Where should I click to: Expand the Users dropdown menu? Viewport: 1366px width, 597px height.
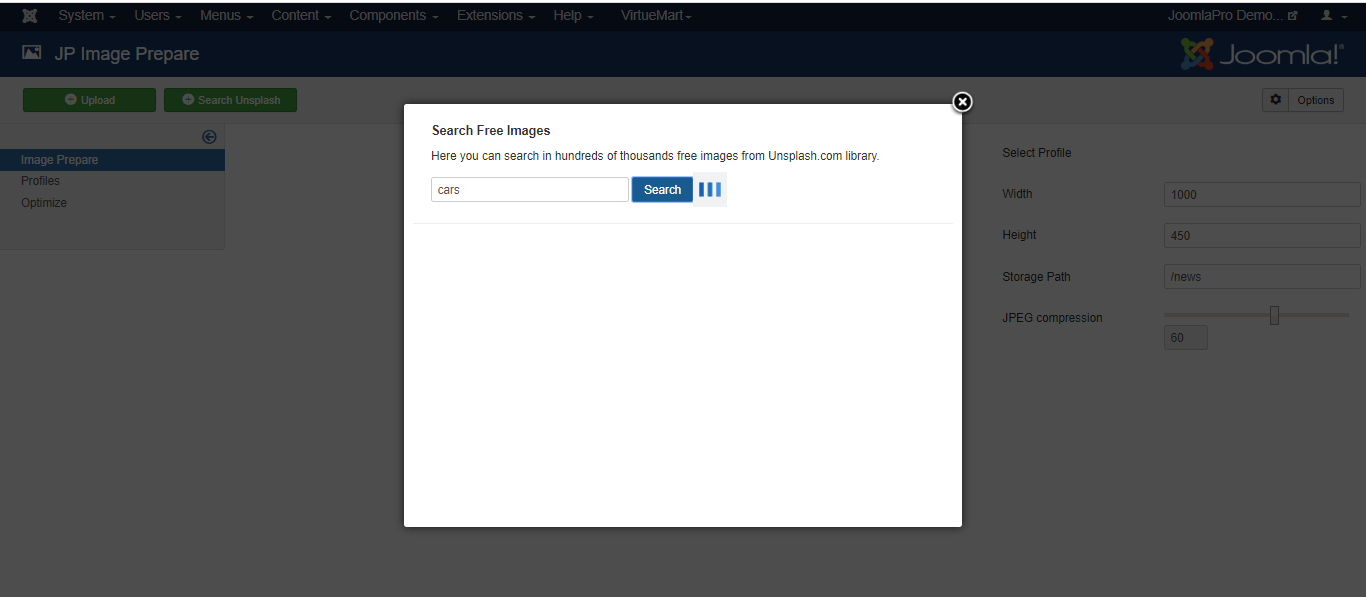coord(158,16)
